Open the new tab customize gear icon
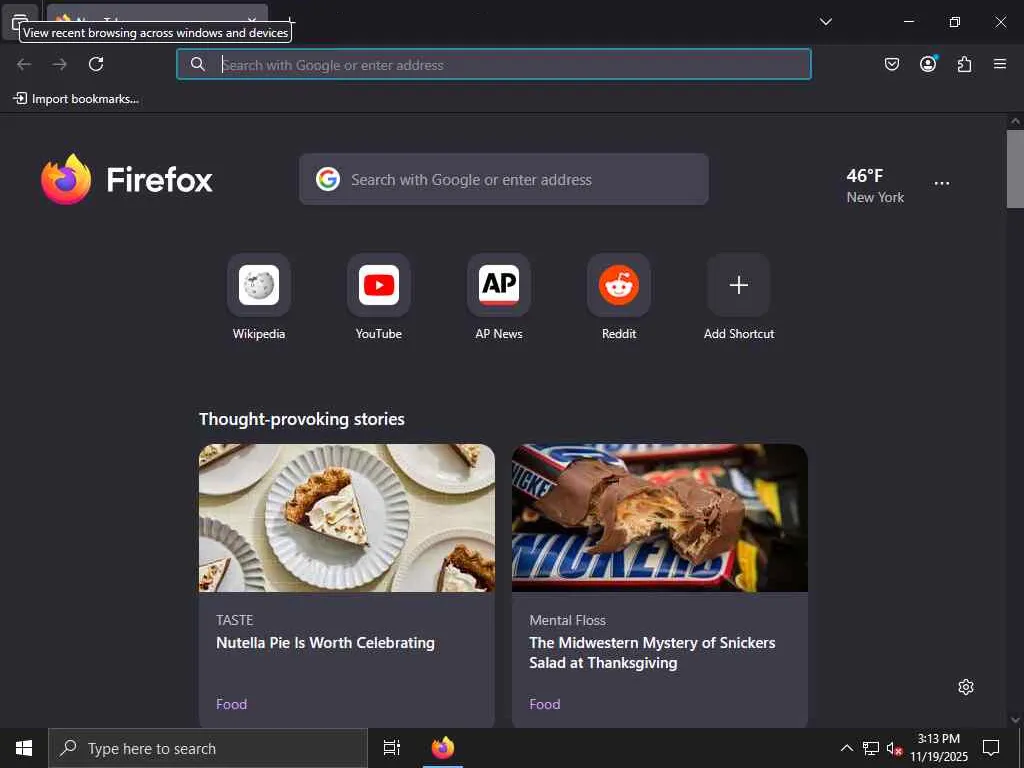 pyautogui.click(x=966, y=687)
